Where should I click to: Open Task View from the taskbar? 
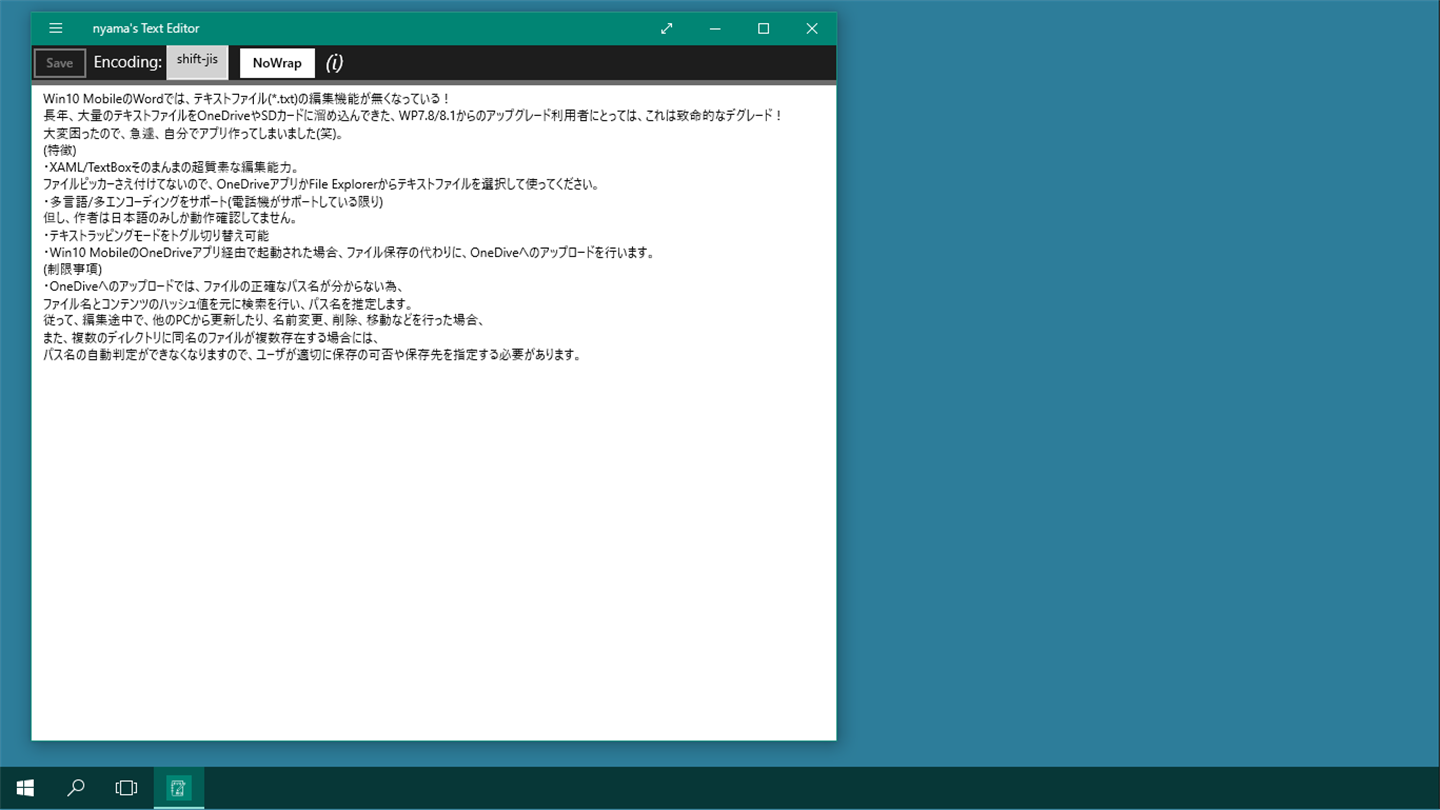pos(126,788)
